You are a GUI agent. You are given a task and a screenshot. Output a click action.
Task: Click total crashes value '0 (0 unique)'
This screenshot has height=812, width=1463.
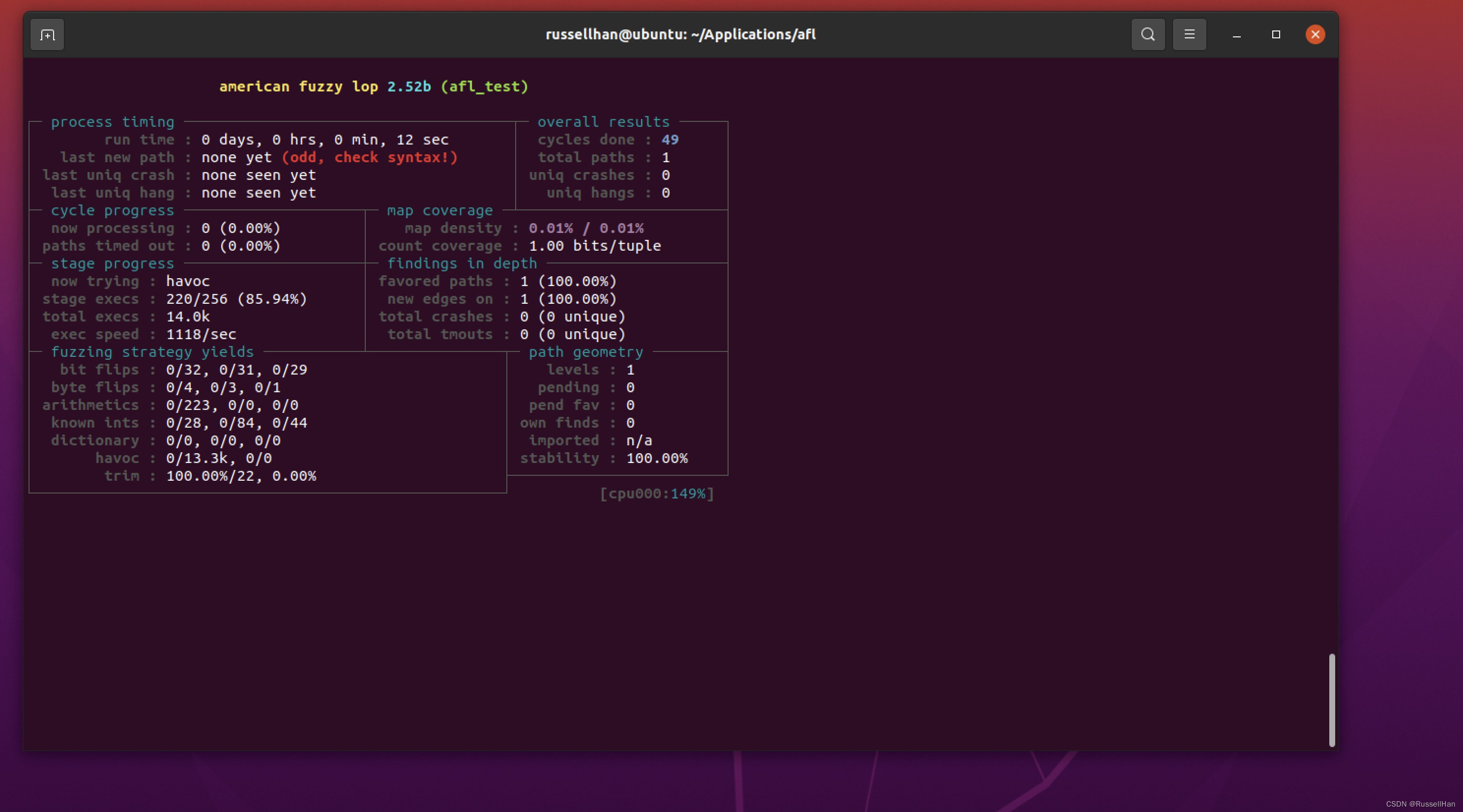[x=573, y=316]
